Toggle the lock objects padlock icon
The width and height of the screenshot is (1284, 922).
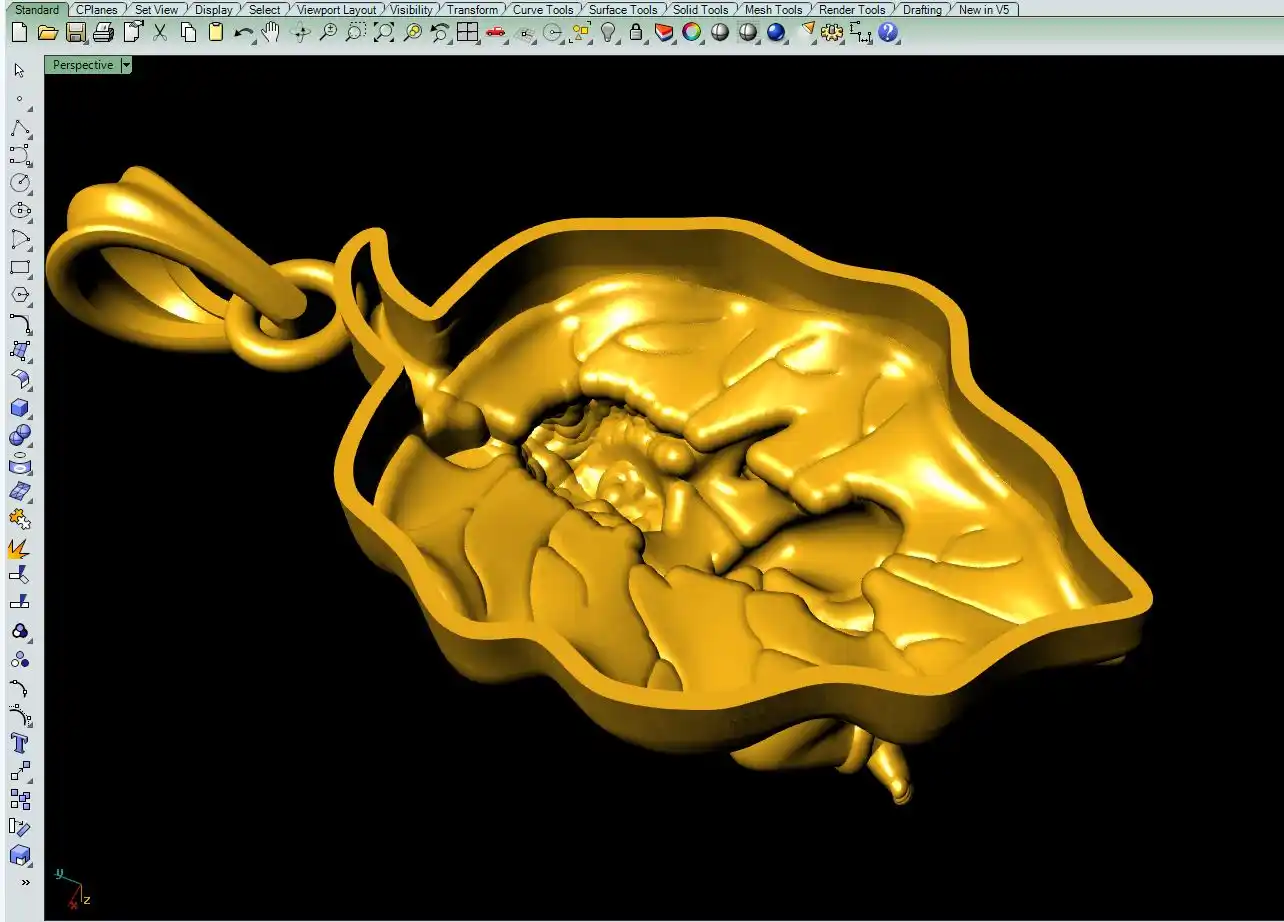click(636, 33)
